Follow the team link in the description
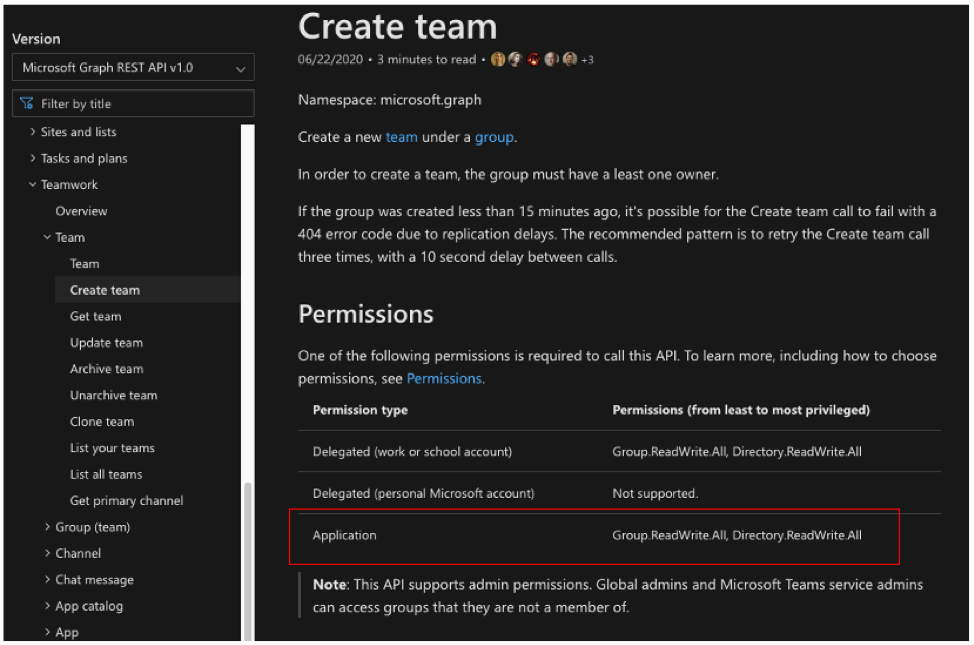The image size is (974, 645). [x=401, y=137]
